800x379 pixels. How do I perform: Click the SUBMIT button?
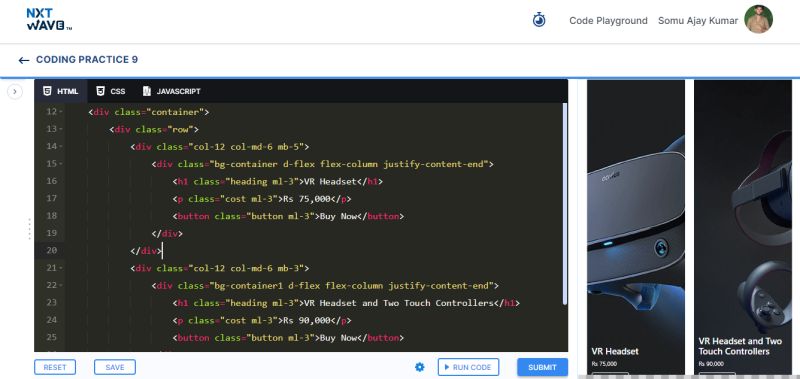542,367
